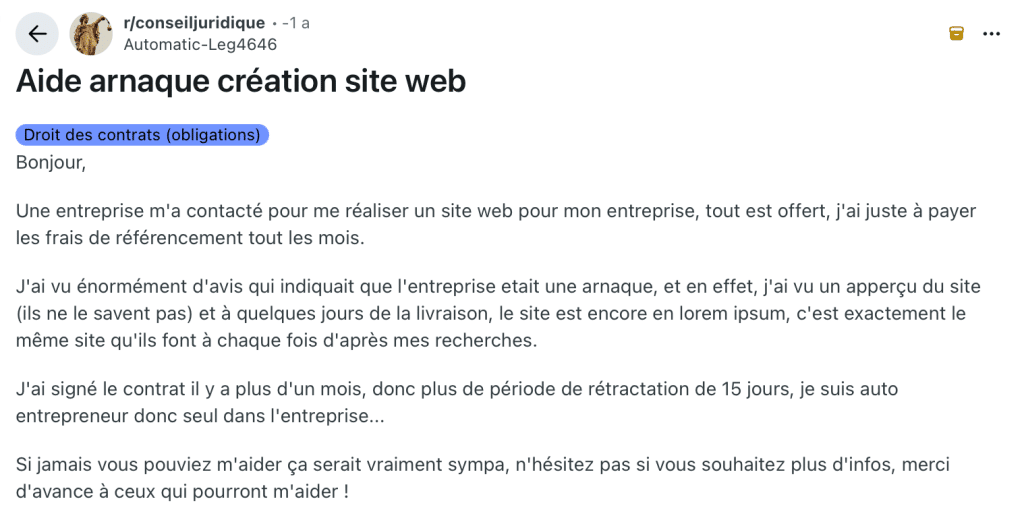Open the Automatic-Leg4646 user profile
Image resolution: width=1024 pixels, height=518 pixels.
tap(200, 45)
